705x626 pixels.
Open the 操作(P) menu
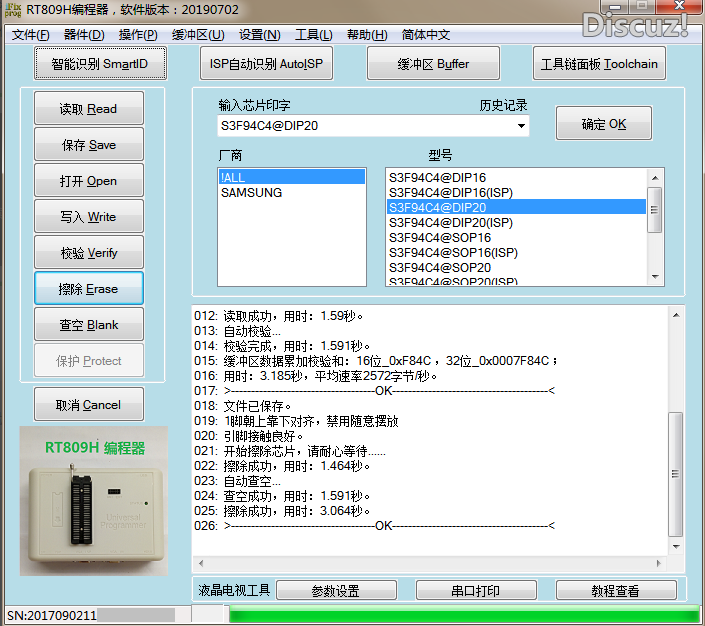tap(138, 35)
